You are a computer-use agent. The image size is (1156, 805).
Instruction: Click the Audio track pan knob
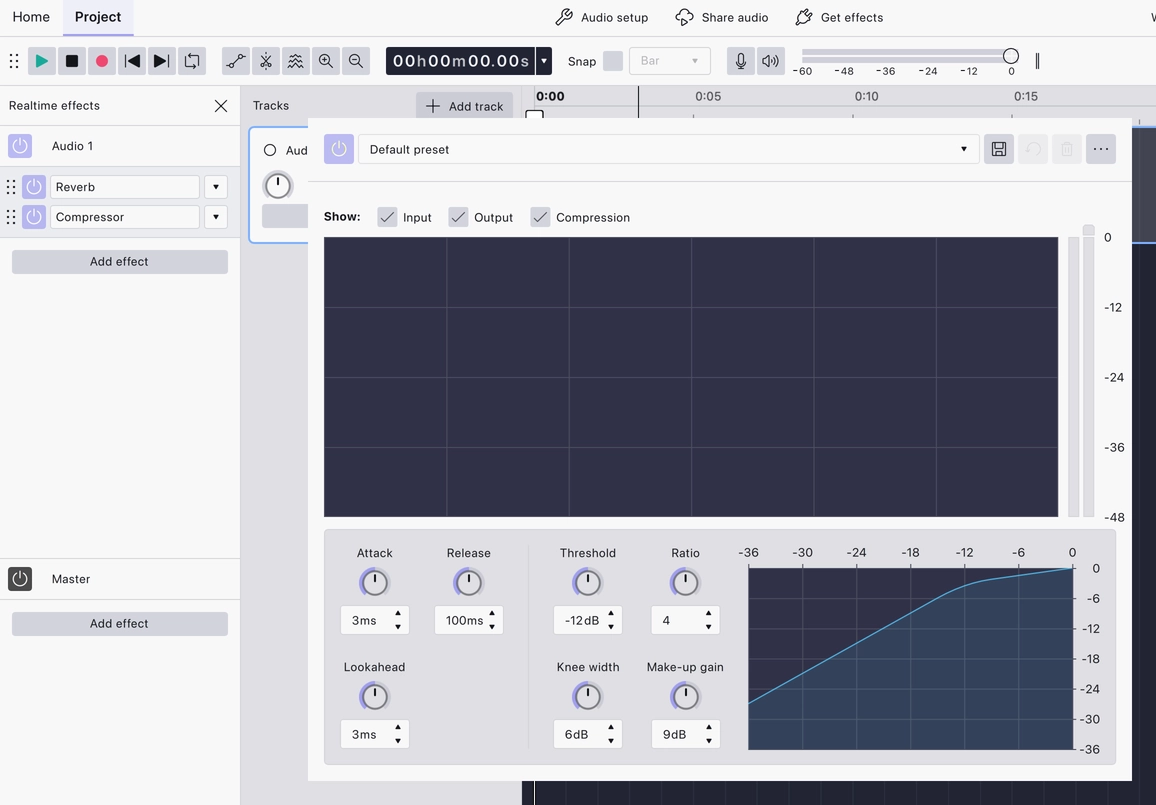(278, 186)
